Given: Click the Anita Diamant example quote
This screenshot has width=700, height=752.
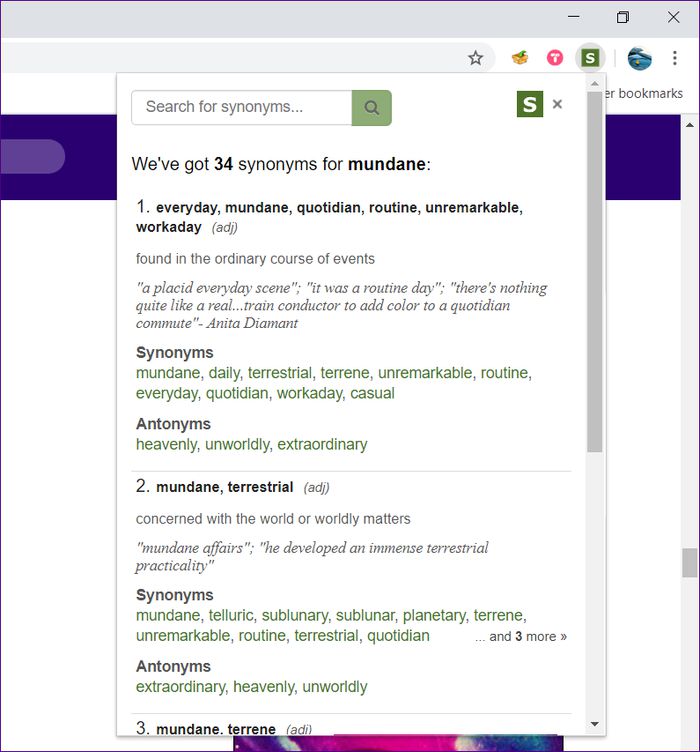Looking at the screenshot, I should pyautogui.click(x=341, y=306).
